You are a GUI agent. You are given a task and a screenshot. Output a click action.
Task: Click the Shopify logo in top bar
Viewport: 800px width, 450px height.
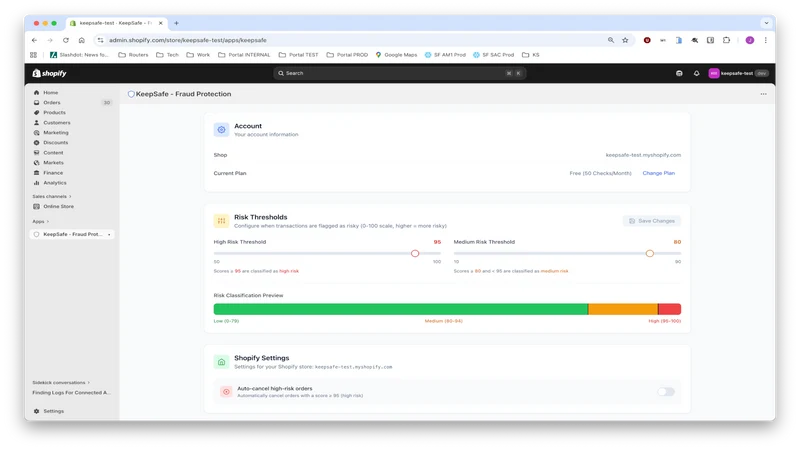click(49, 73)
